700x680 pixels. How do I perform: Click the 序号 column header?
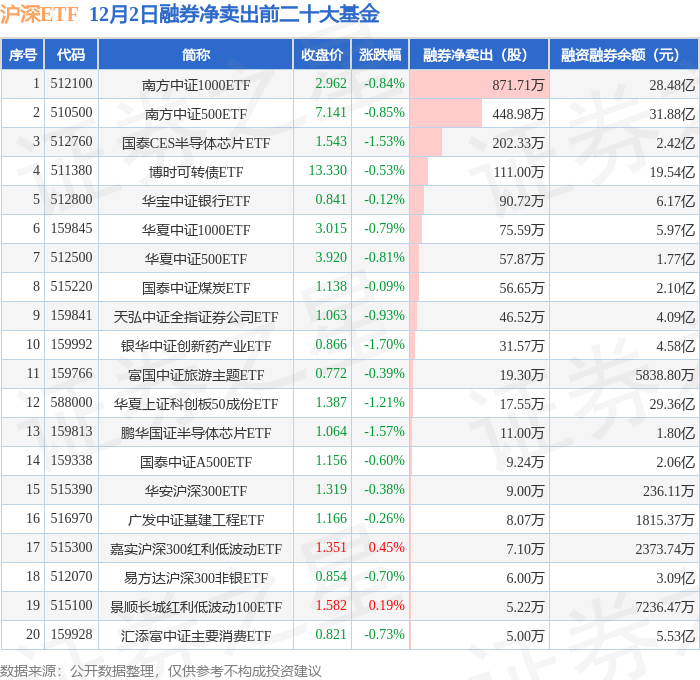pyautogui.click(x=22, y=55)
